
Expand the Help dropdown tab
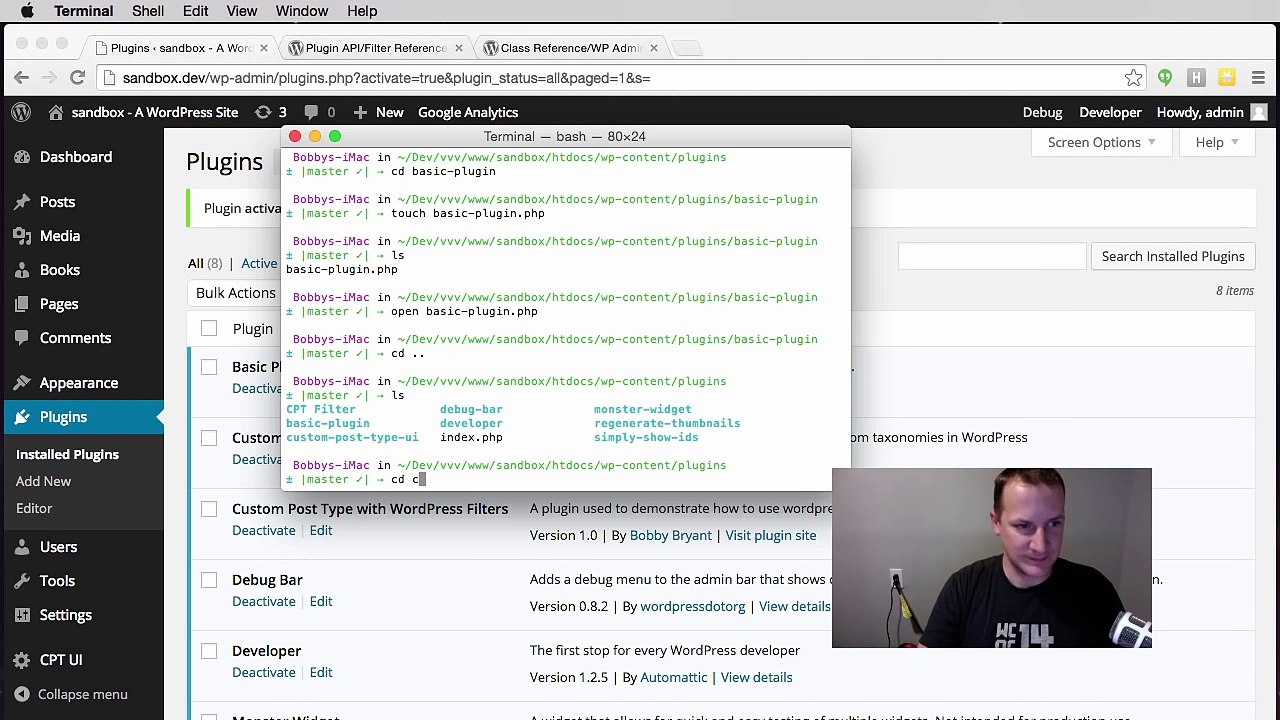click(x=1216, y=142)
